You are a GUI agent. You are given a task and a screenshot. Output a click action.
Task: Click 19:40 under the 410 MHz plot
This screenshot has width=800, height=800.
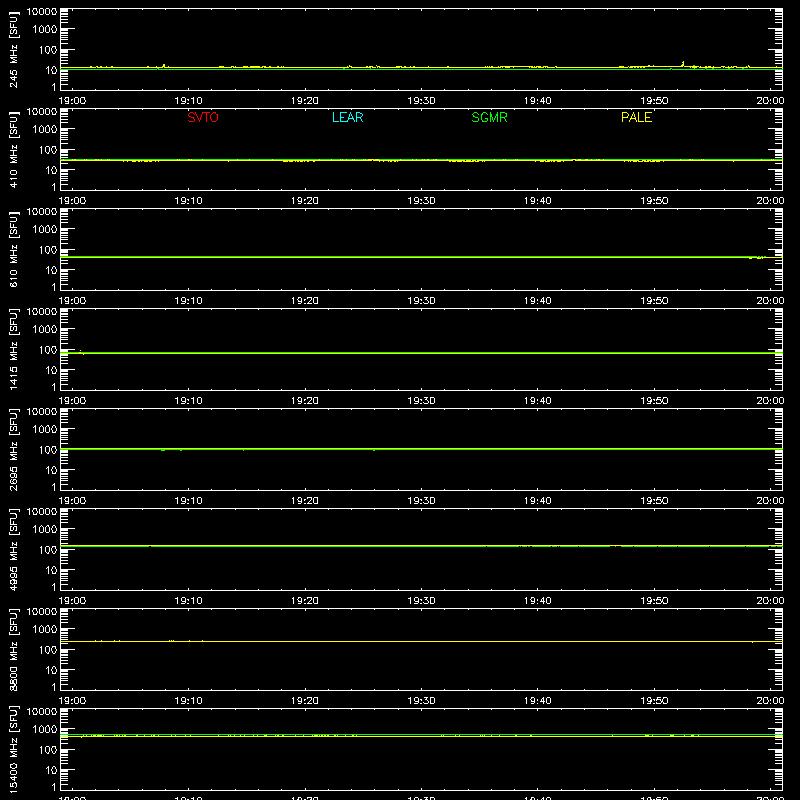point(538,201)
